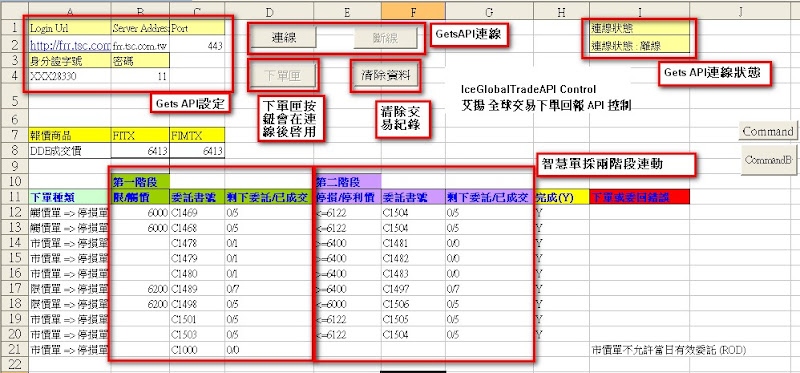Select the <=6000 stop price cell
The height and width of the screenshot is (373, 800).
[x=347, y=305]
